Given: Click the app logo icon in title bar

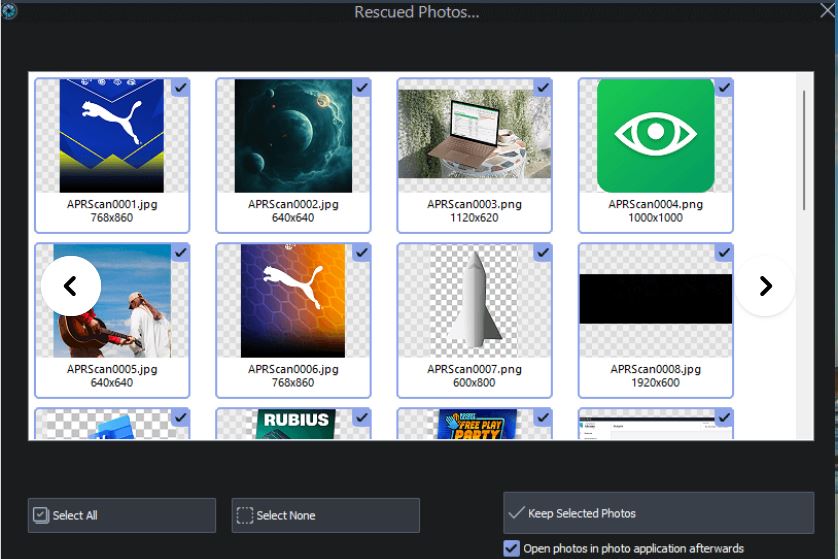Looking at the screenshot, I should click(x=9, y=11).
